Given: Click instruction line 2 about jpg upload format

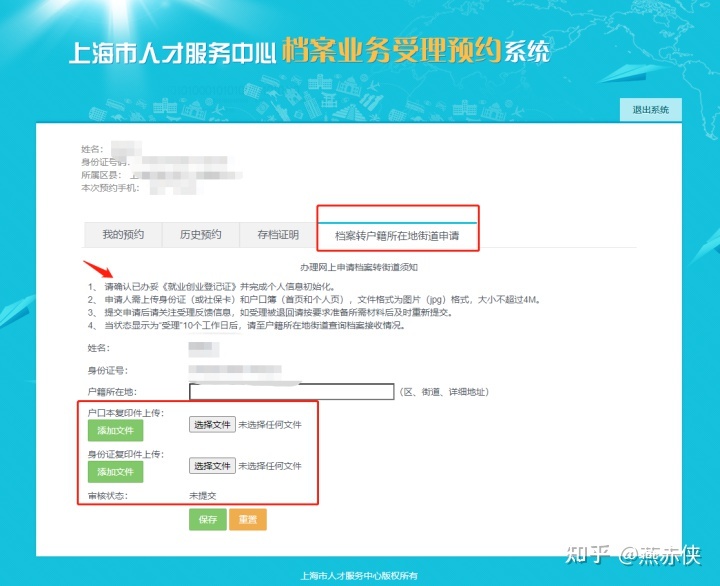Looking at the screenshot, I should (315, 299).
